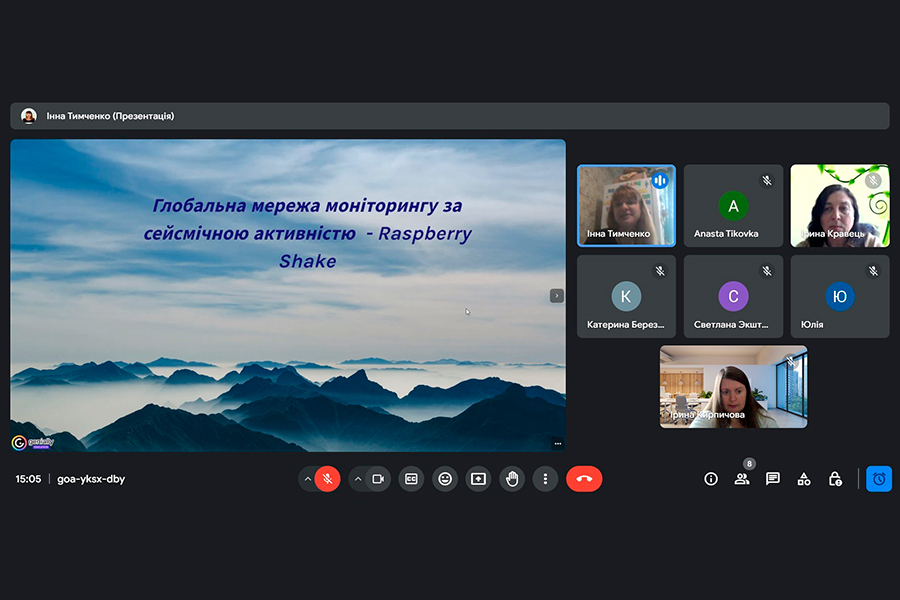The image size is (900, 600).
Task: Toggle closed captions
Action: tap(411, 479)
